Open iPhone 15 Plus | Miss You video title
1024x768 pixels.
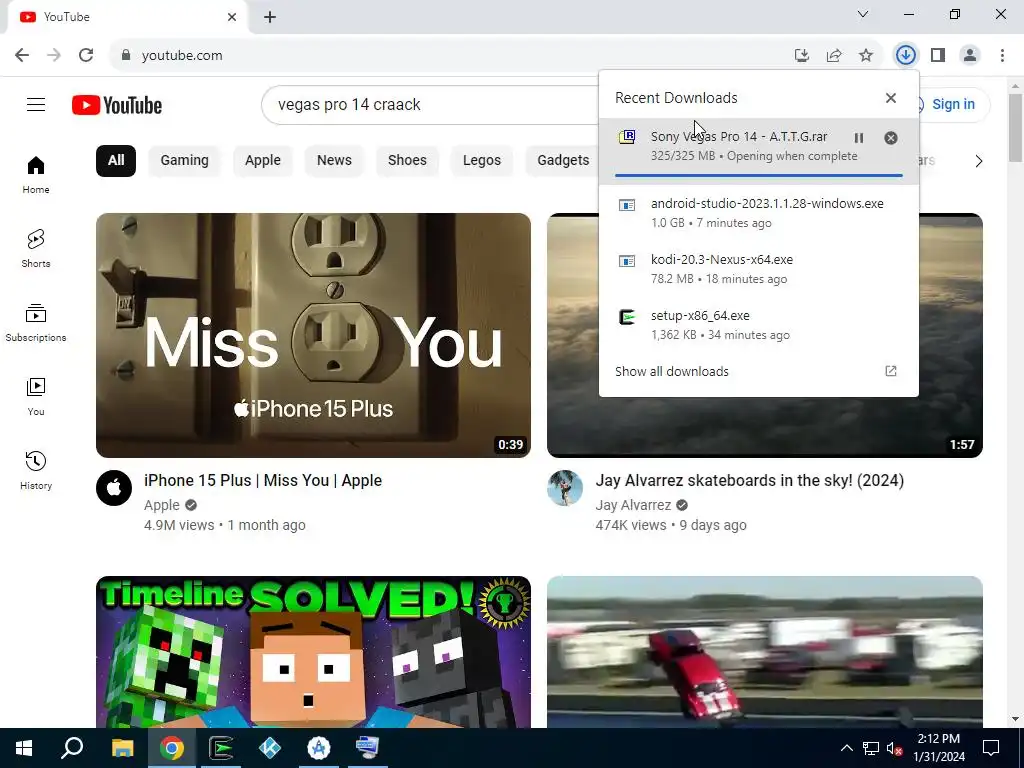coord(263,481)
